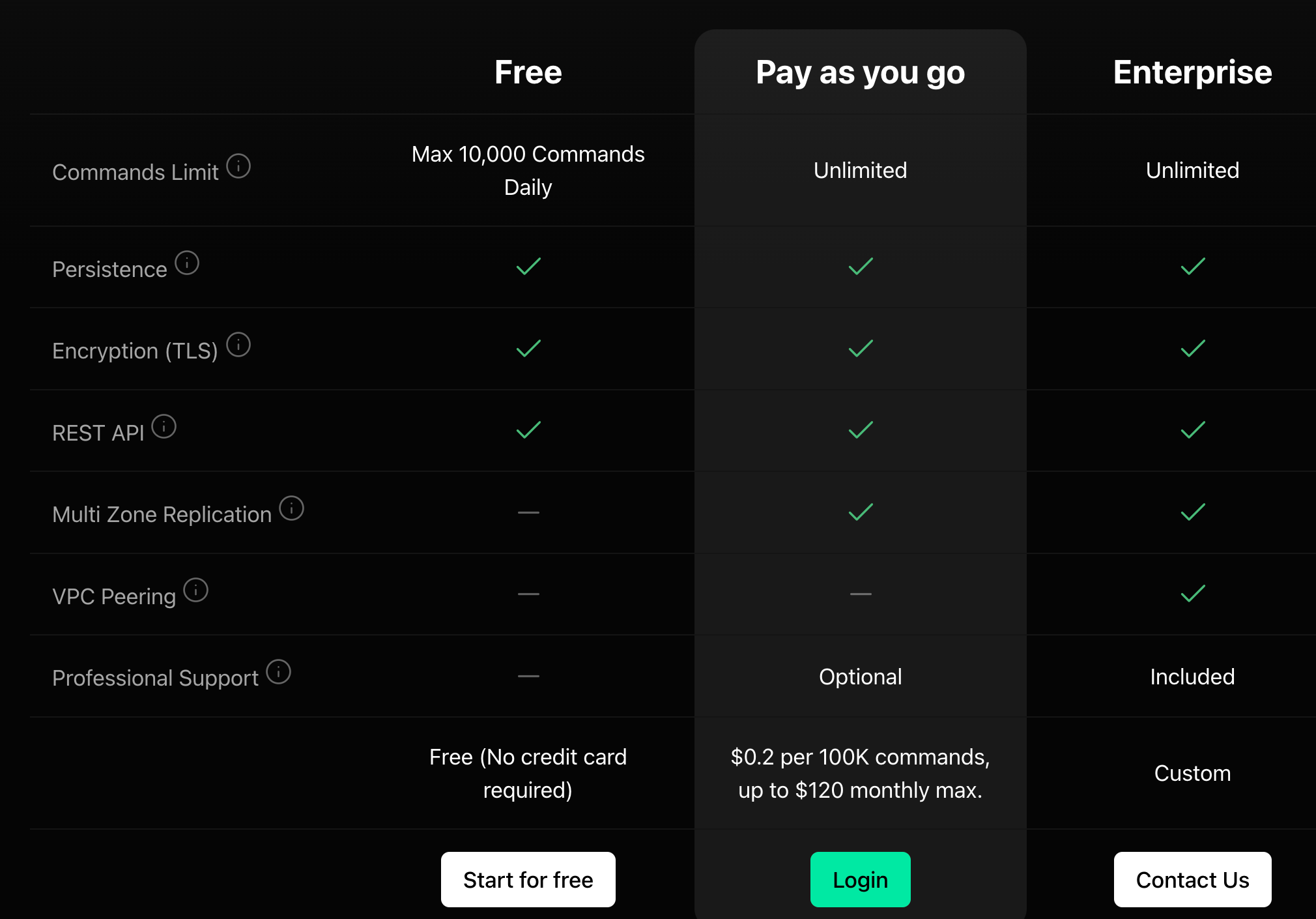The height and width of the screenshot is (919, 1316).
Task: Show the Encryption (TLS) info tooltip icon
Action: 238,345
